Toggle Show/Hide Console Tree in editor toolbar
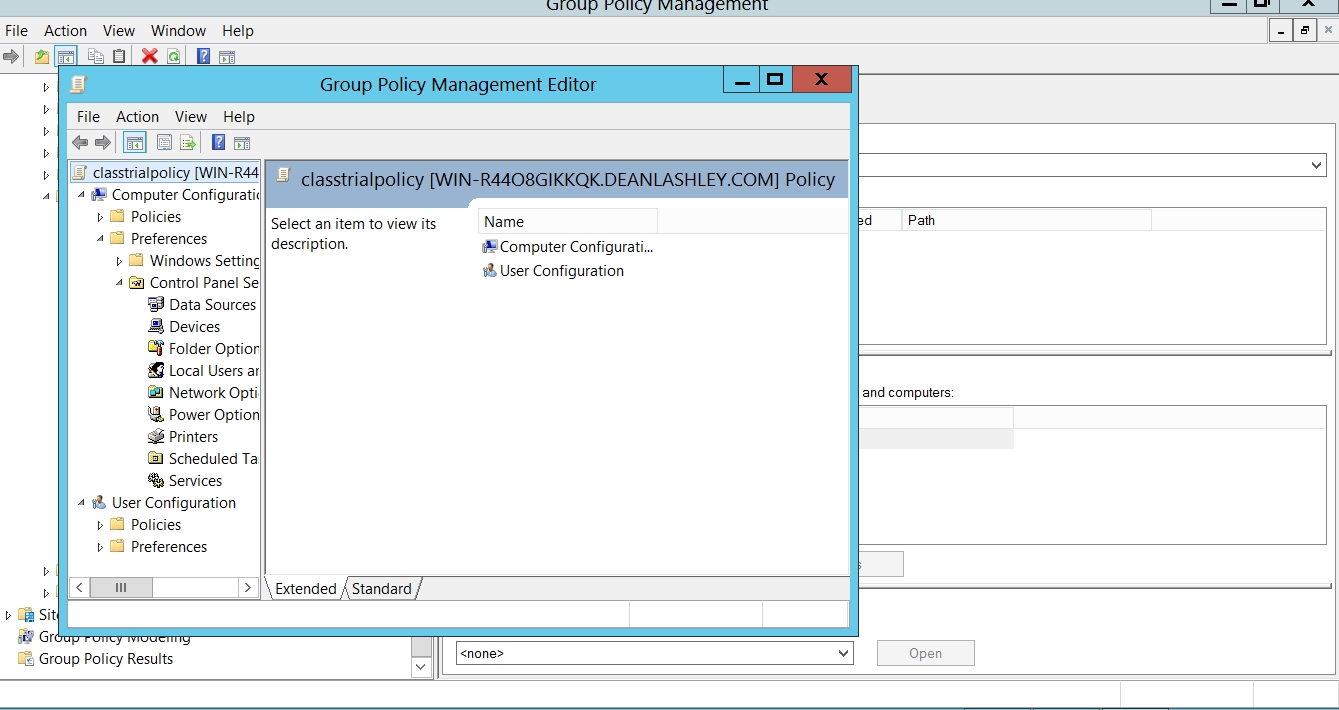The image size is (1339, 710). click(134, 143)
